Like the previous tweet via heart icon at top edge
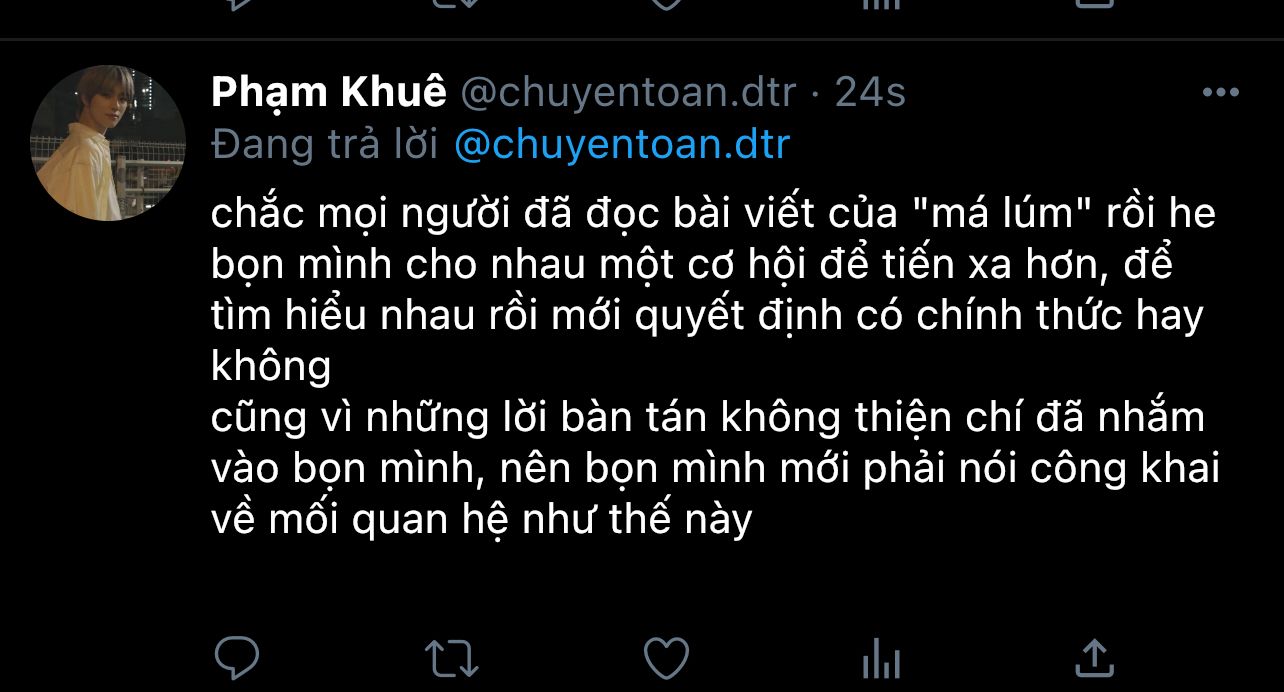 (666, 4)
